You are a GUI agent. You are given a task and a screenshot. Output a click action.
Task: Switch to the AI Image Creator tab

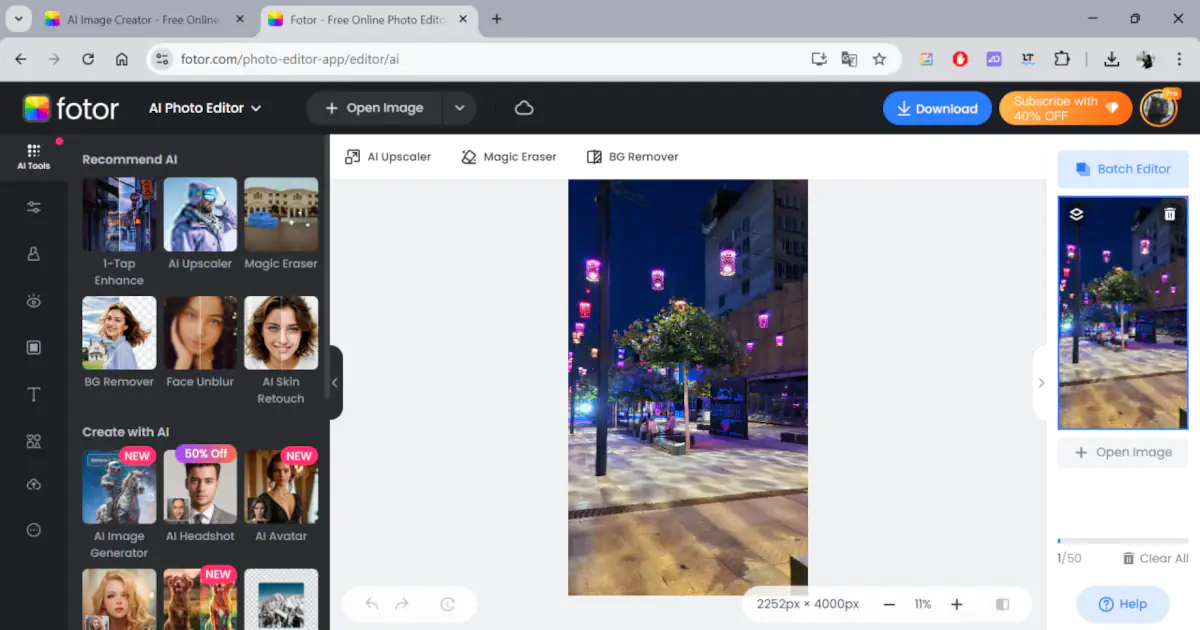(145, 19)
